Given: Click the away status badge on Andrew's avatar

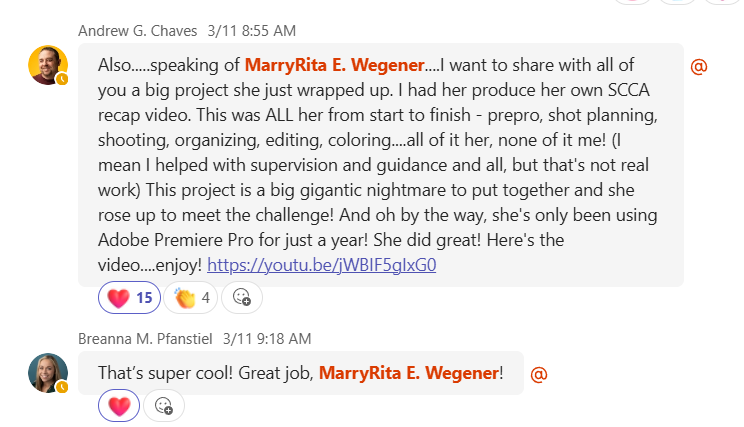Looking at the screenshot, I should coord(62,79).
